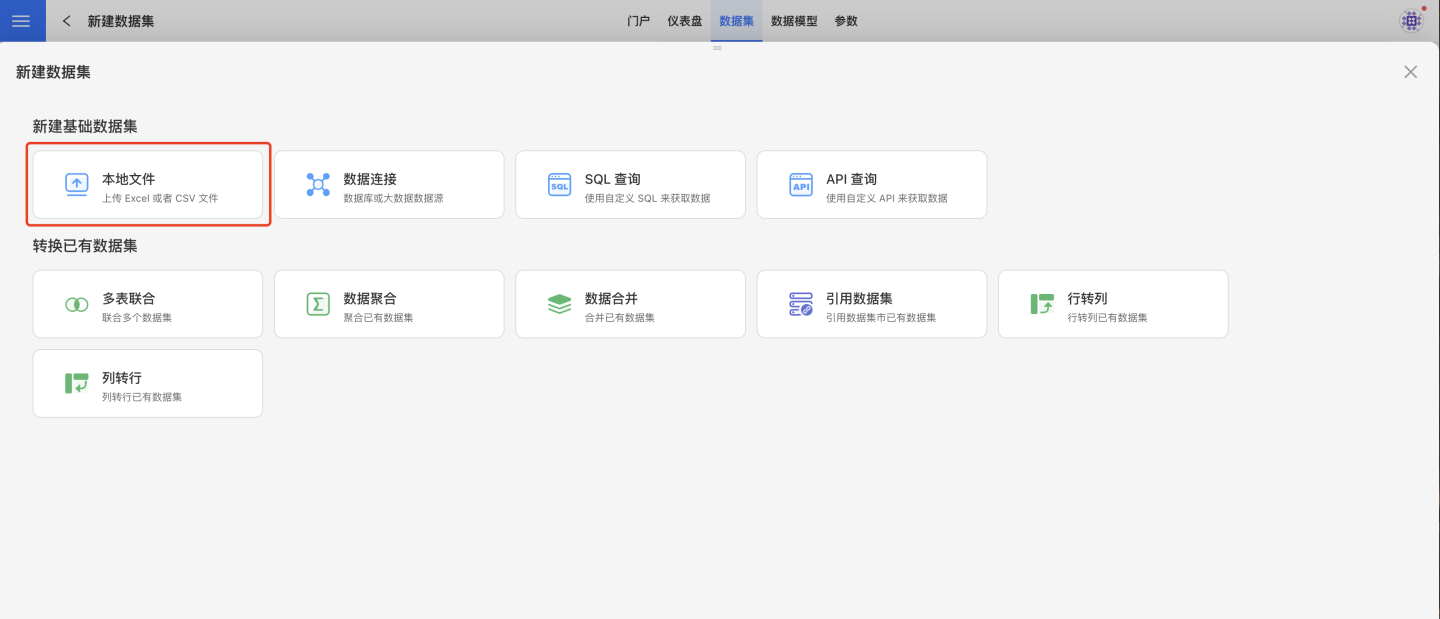
Task: Click the panel drag handle at top center
Action: click(x=717, y=48)
